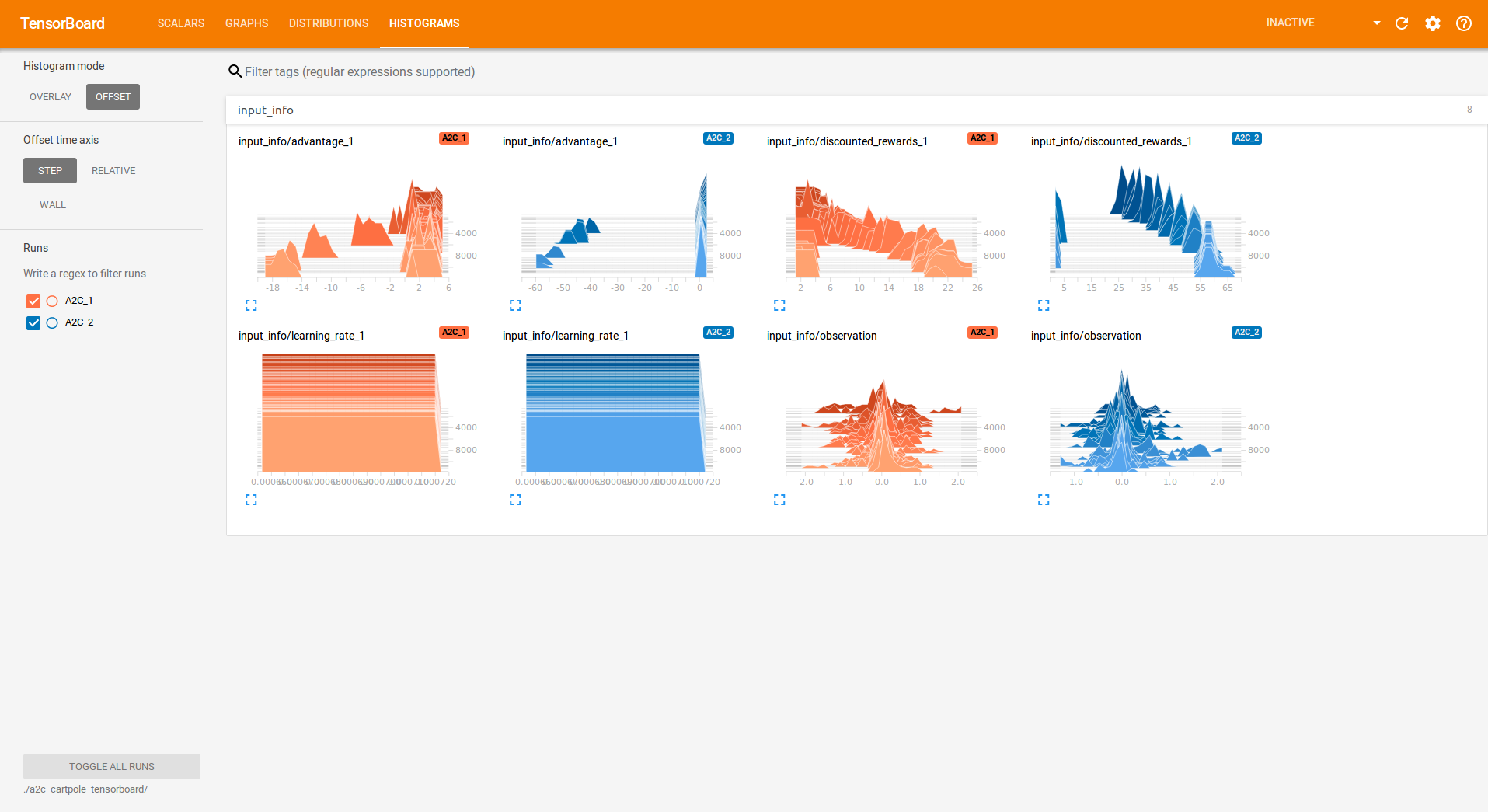Image resolution: width=1488 pixels, height=812 pixels.
Task: Switch histogram mode to OVERLAY
Action: (50, 96)
